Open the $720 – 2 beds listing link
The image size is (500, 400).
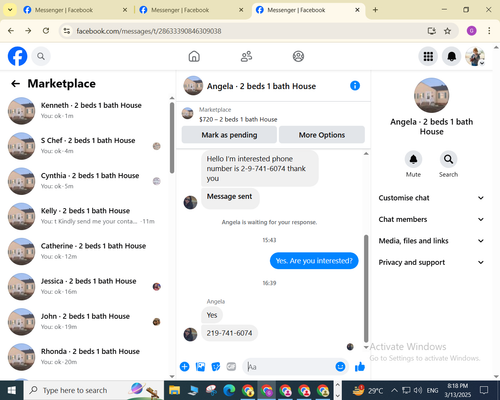click(x=238, y=119)
